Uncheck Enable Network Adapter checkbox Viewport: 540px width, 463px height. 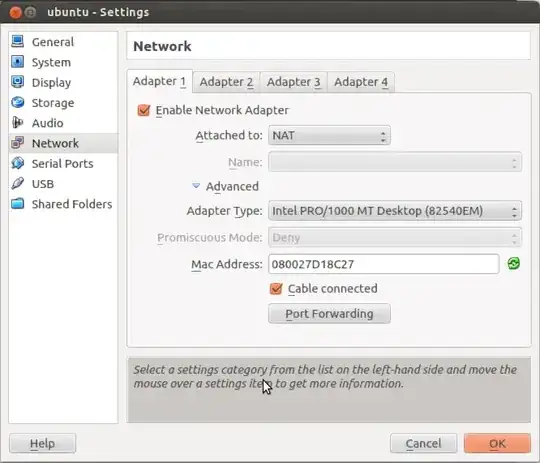click(144, 110)
